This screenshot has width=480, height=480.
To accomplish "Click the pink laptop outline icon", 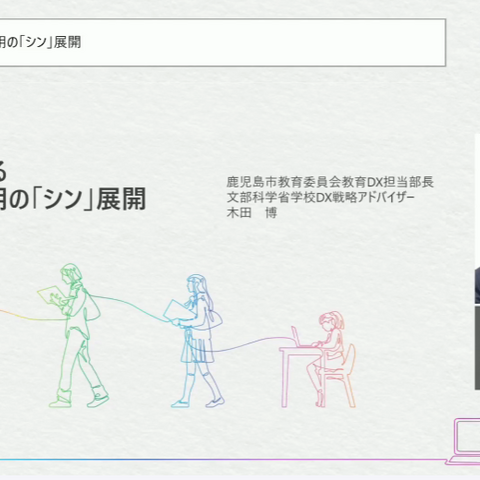I will pyautogui.click(x=464, y=441).
